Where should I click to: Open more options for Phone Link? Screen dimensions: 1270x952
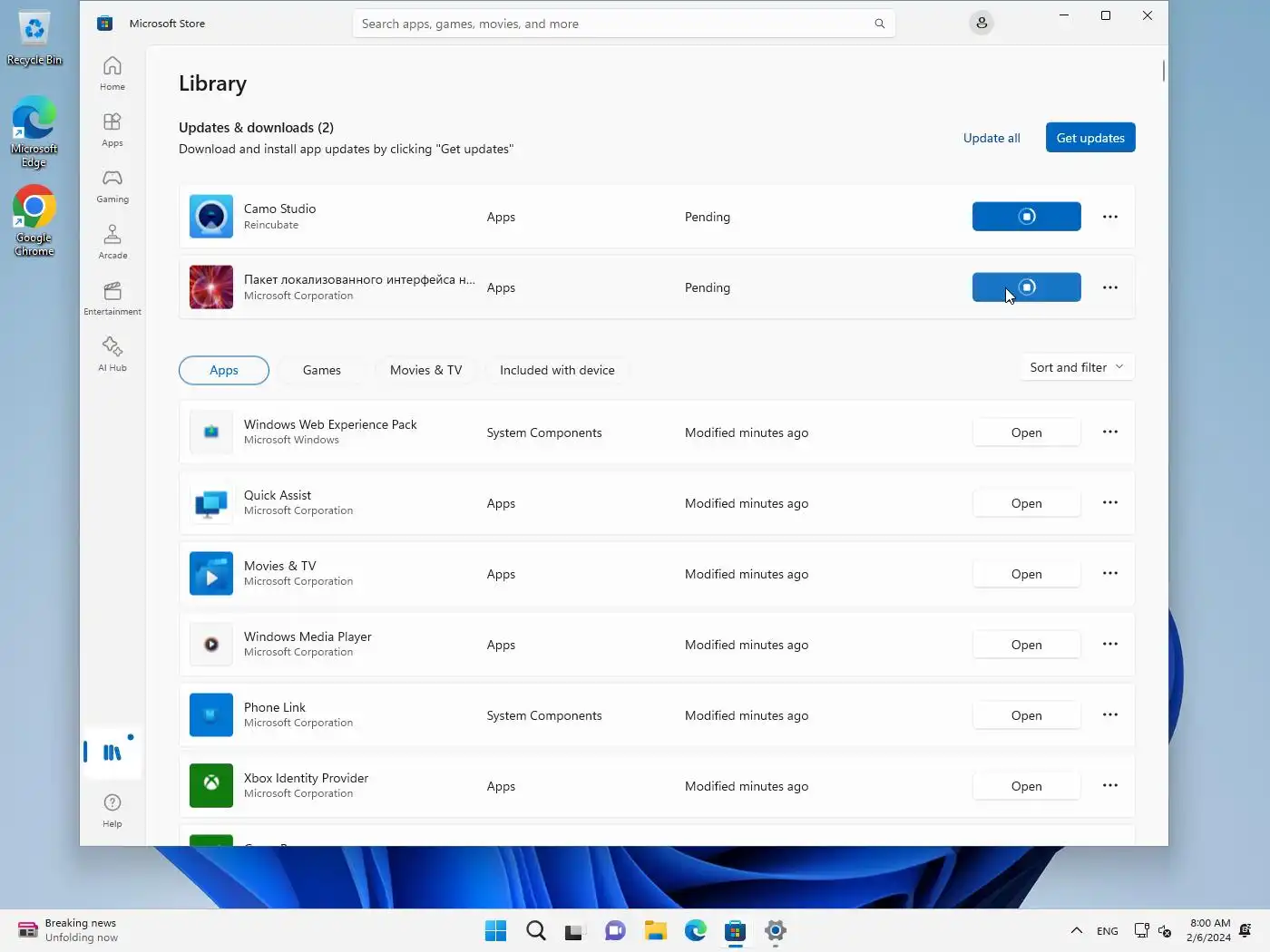click(1110, 715)
